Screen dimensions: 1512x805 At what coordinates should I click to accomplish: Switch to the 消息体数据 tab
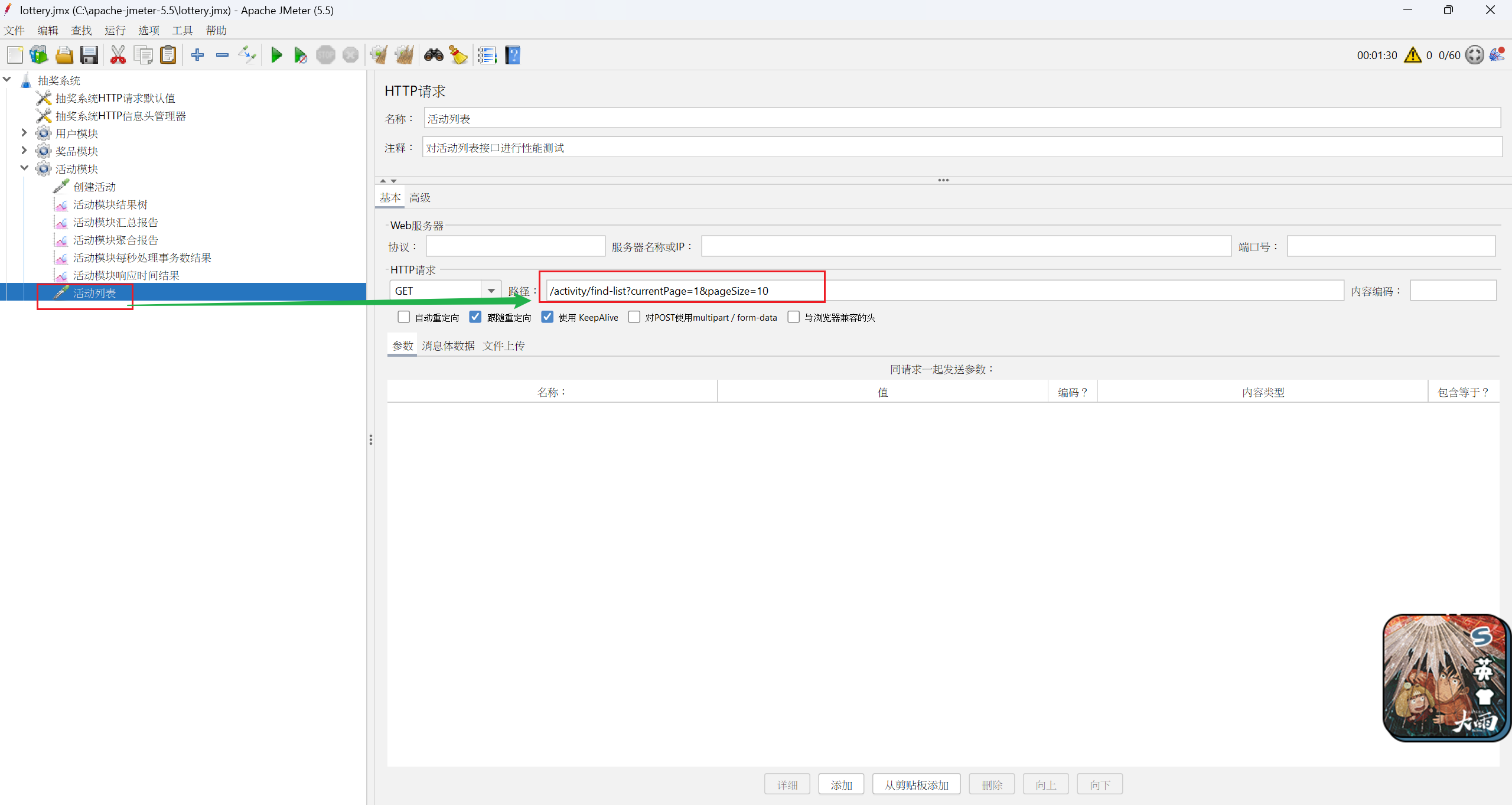(448, 346)
